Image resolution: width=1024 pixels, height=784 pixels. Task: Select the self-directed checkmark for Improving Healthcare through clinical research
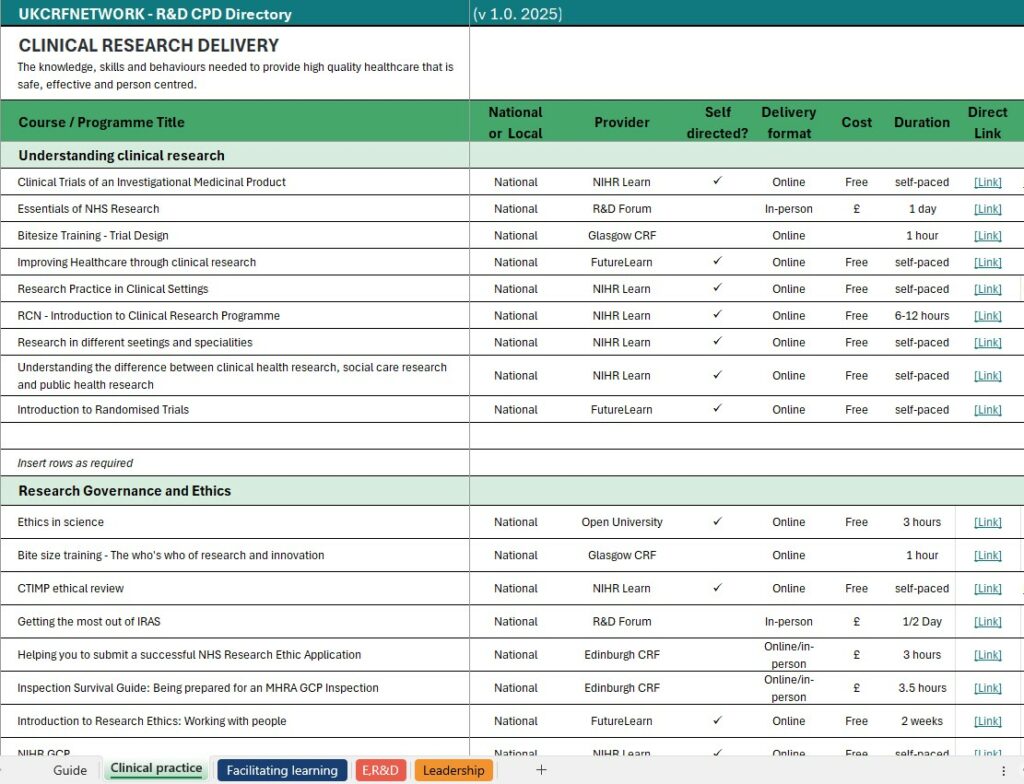tap(717, 261)
